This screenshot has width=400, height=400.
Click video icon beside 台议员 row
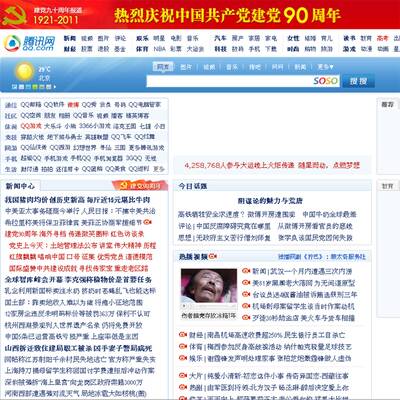point(246,294)
